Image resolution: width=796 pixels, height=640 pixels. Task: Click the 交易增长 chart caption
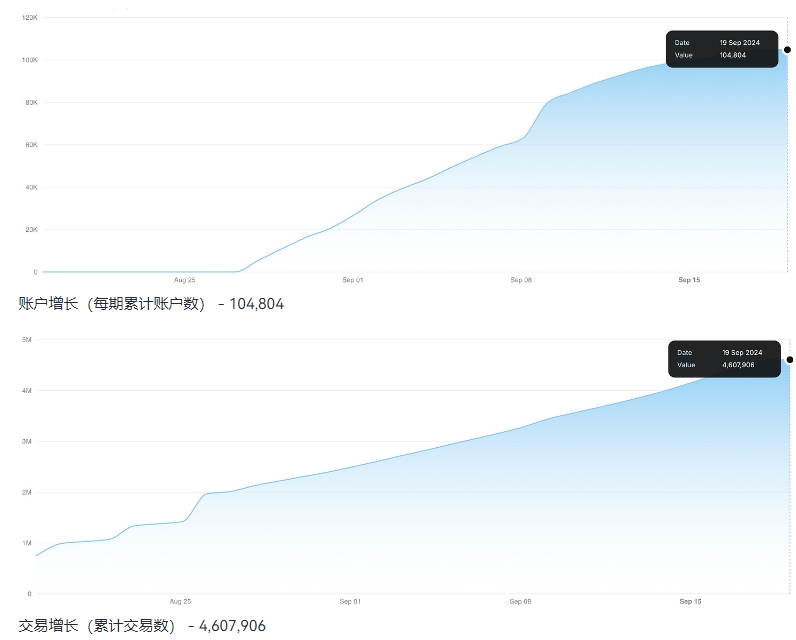click(142, 625)
